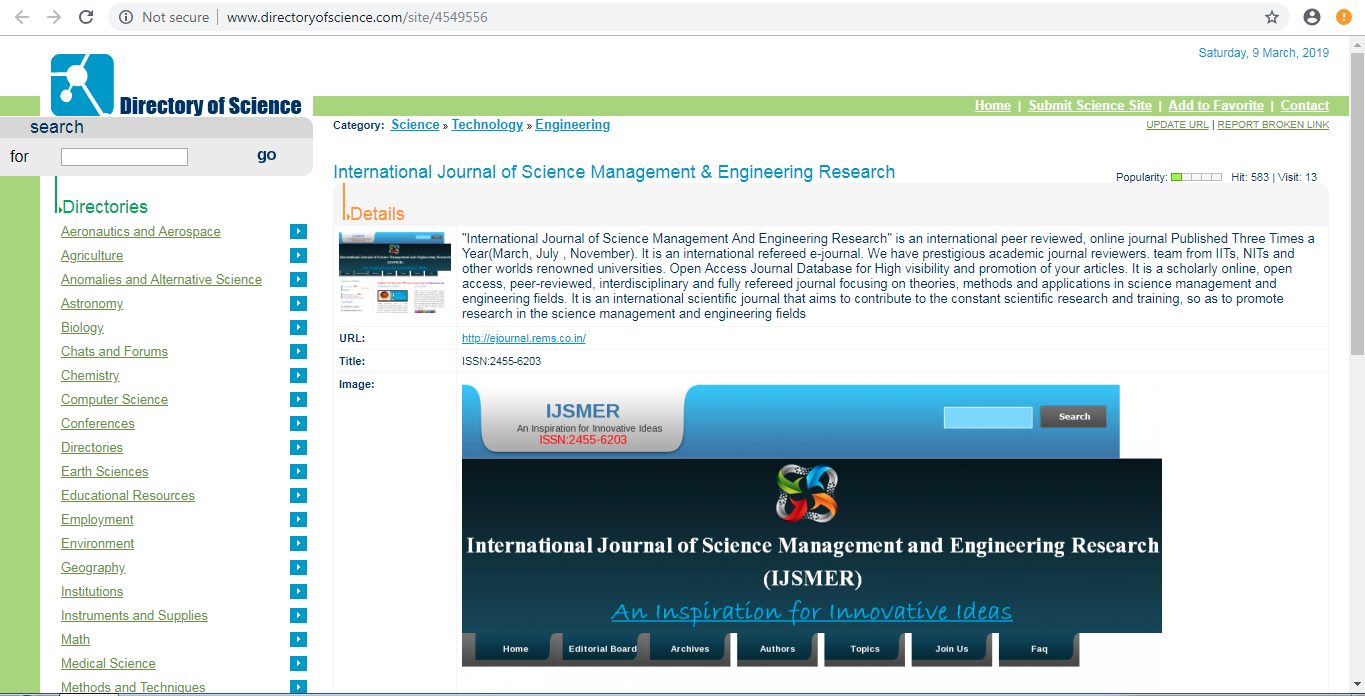Open the journal website thumbnail preview
1365x696 pixels.
(x=395, y=273)
